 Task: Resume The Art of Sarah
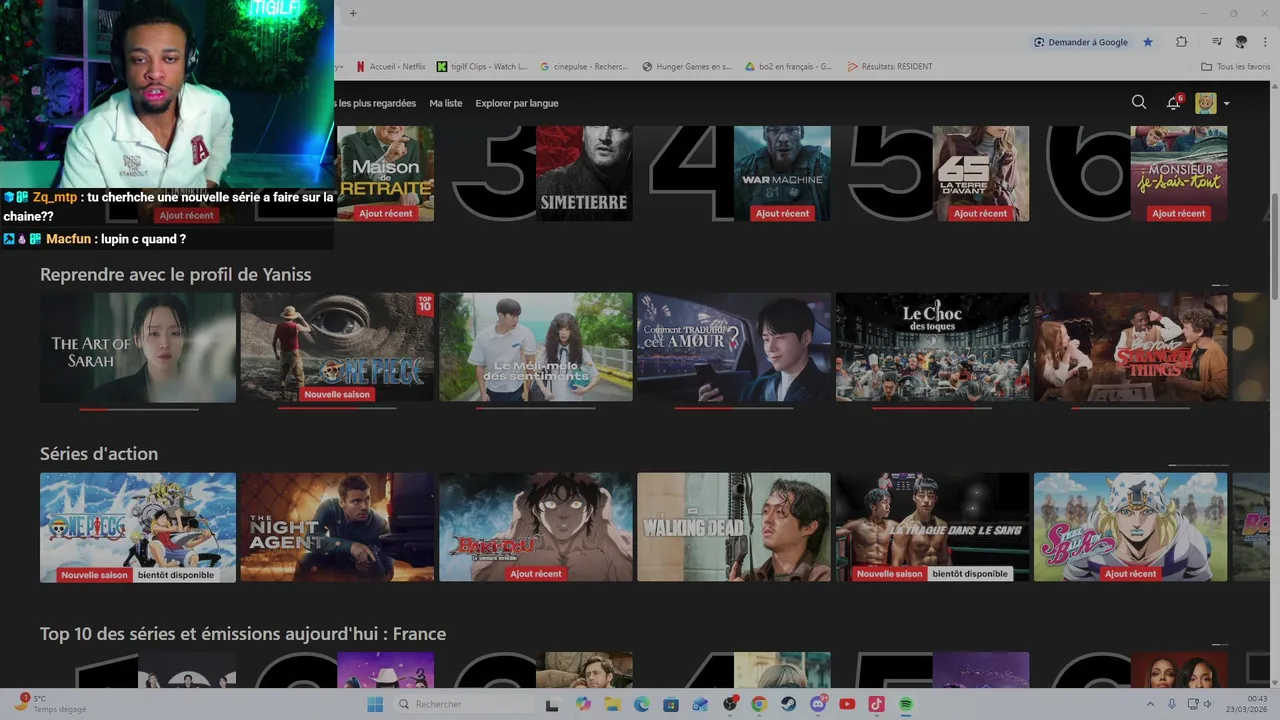click(138, 347)
